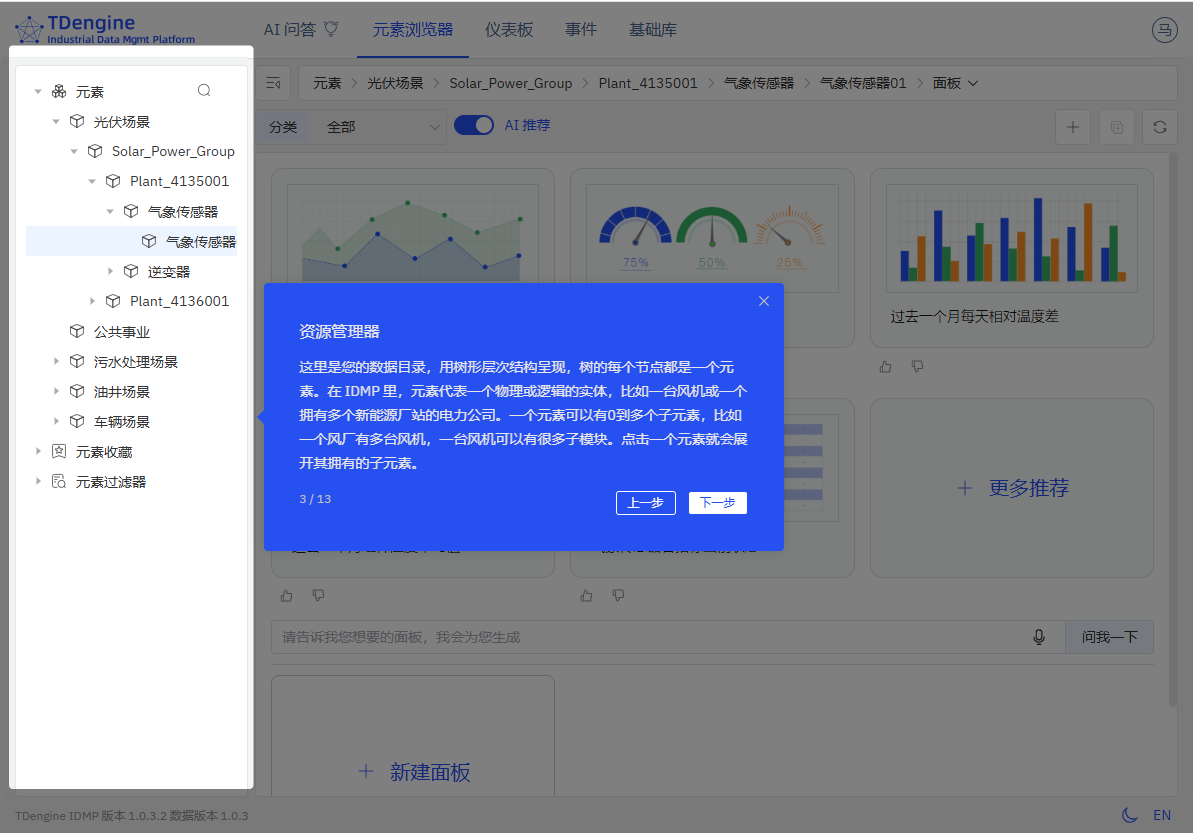This screenshot has width=1193, height=833.
Task: Click the plus add panel icon
Action: click(1073, 127)
